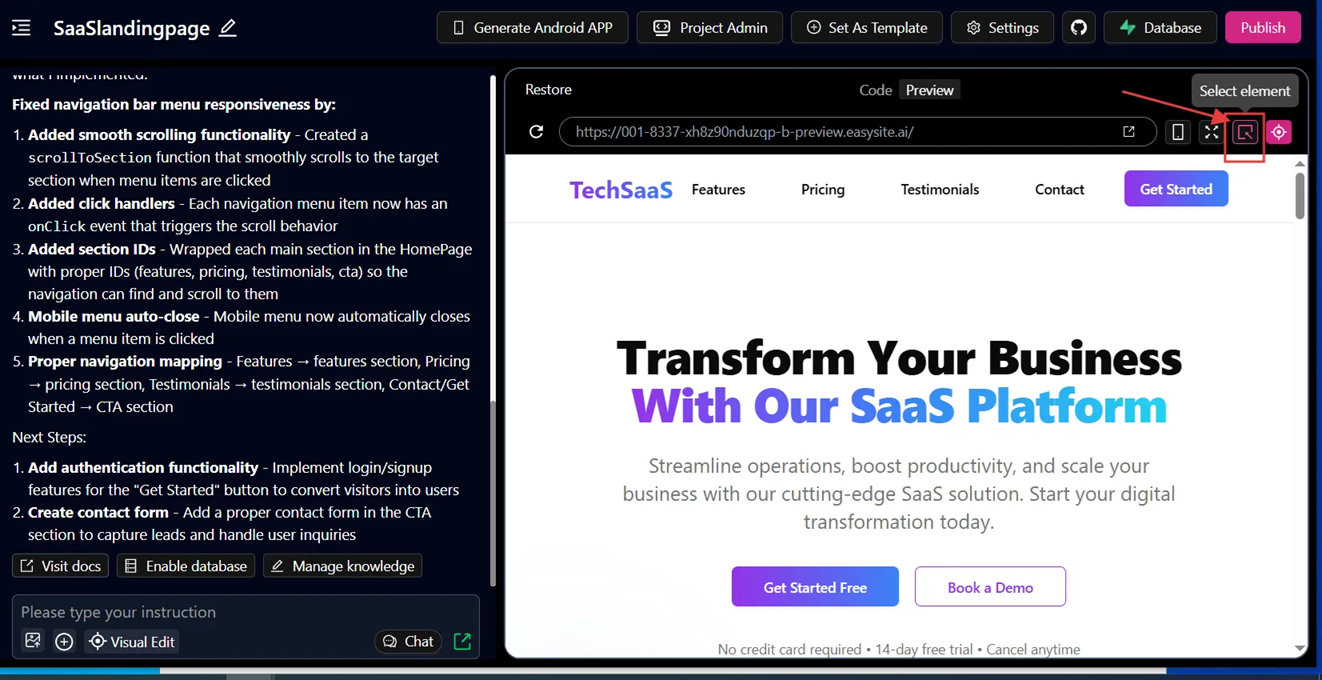1322x680 pixels.
Task: Open the hamburger sidebar menu
Action: click(21, 28)
